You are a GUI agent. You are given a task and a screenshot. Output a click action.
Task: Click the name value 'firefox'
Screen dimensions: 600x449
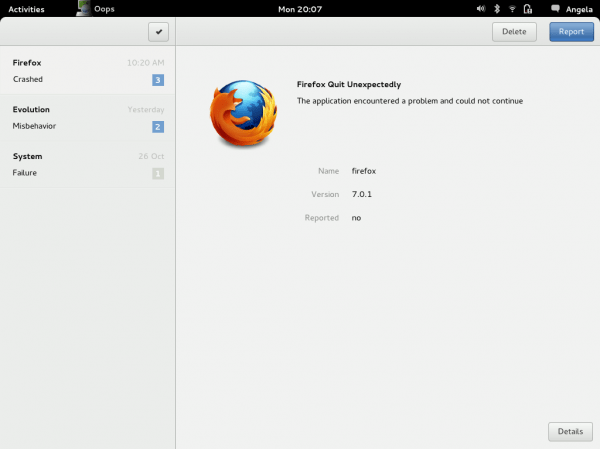[x=364, y=171]
